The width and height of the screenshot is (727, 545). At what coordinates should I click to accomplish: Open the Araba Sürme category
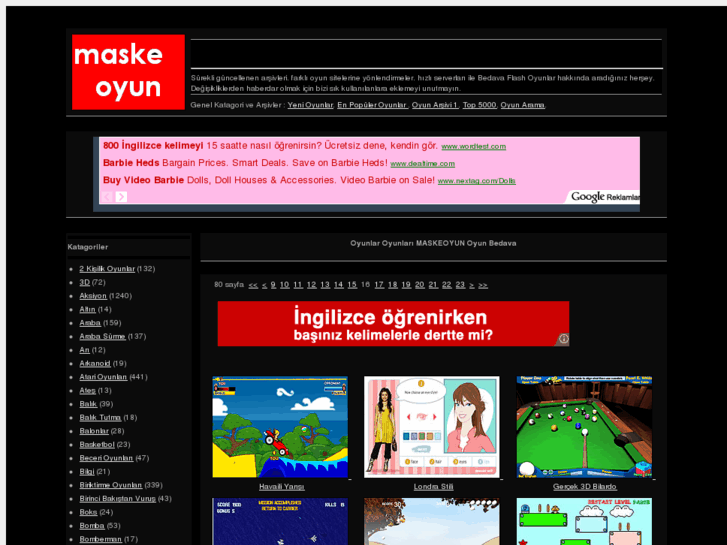(x=102, y=337)
